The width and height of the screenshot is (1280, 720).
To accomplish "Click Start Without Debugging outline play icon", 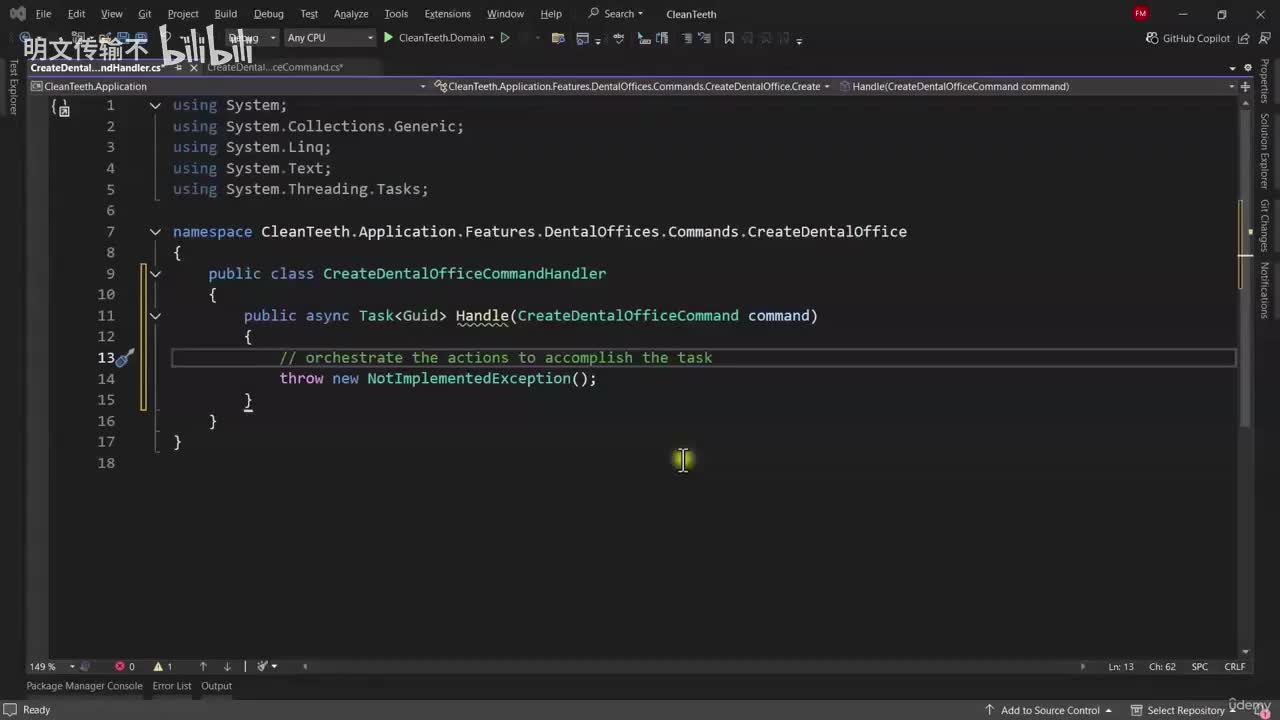I will pos(505,38).
